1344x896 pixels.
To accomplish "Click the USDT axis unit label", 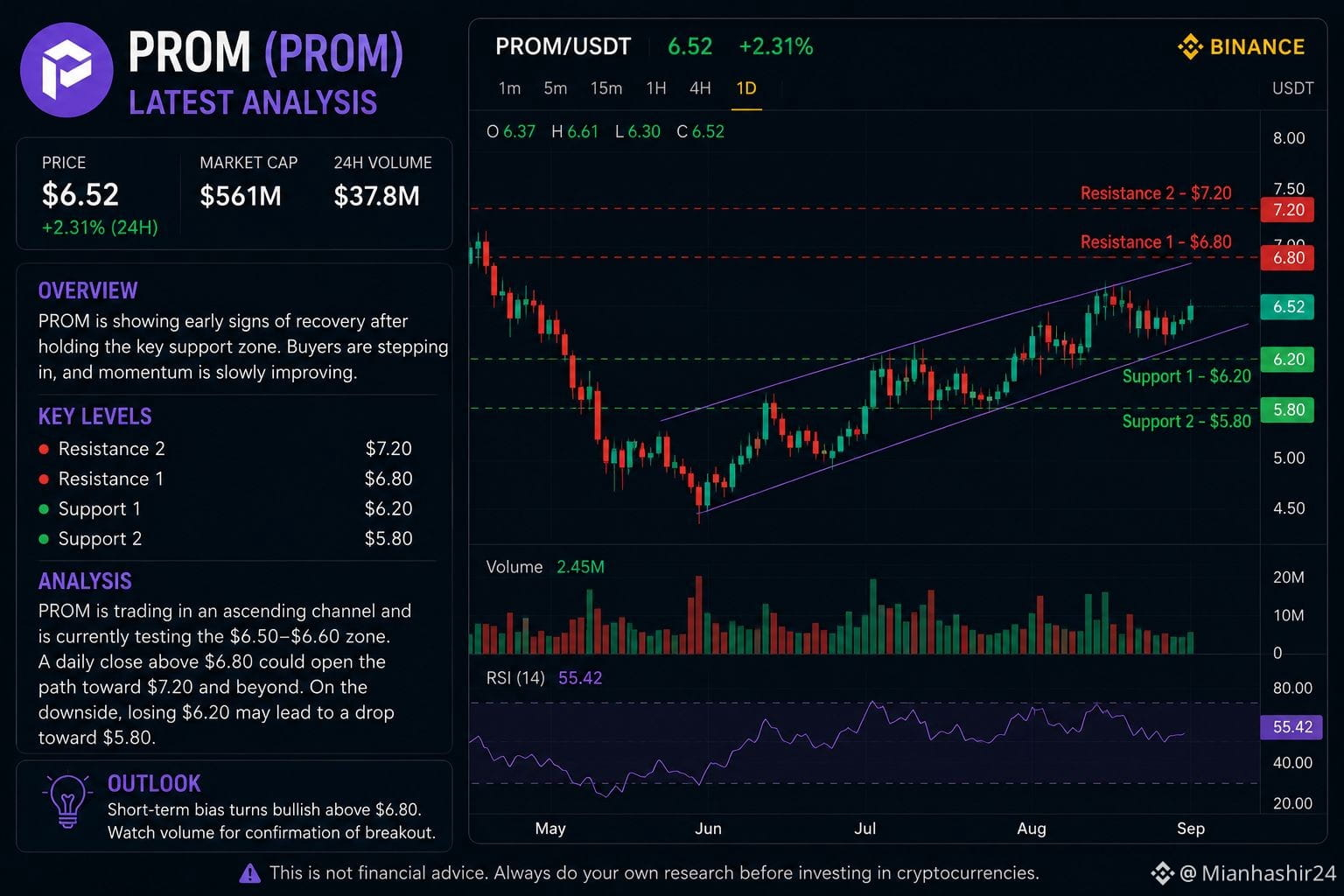I will [x=1292, y=88].
